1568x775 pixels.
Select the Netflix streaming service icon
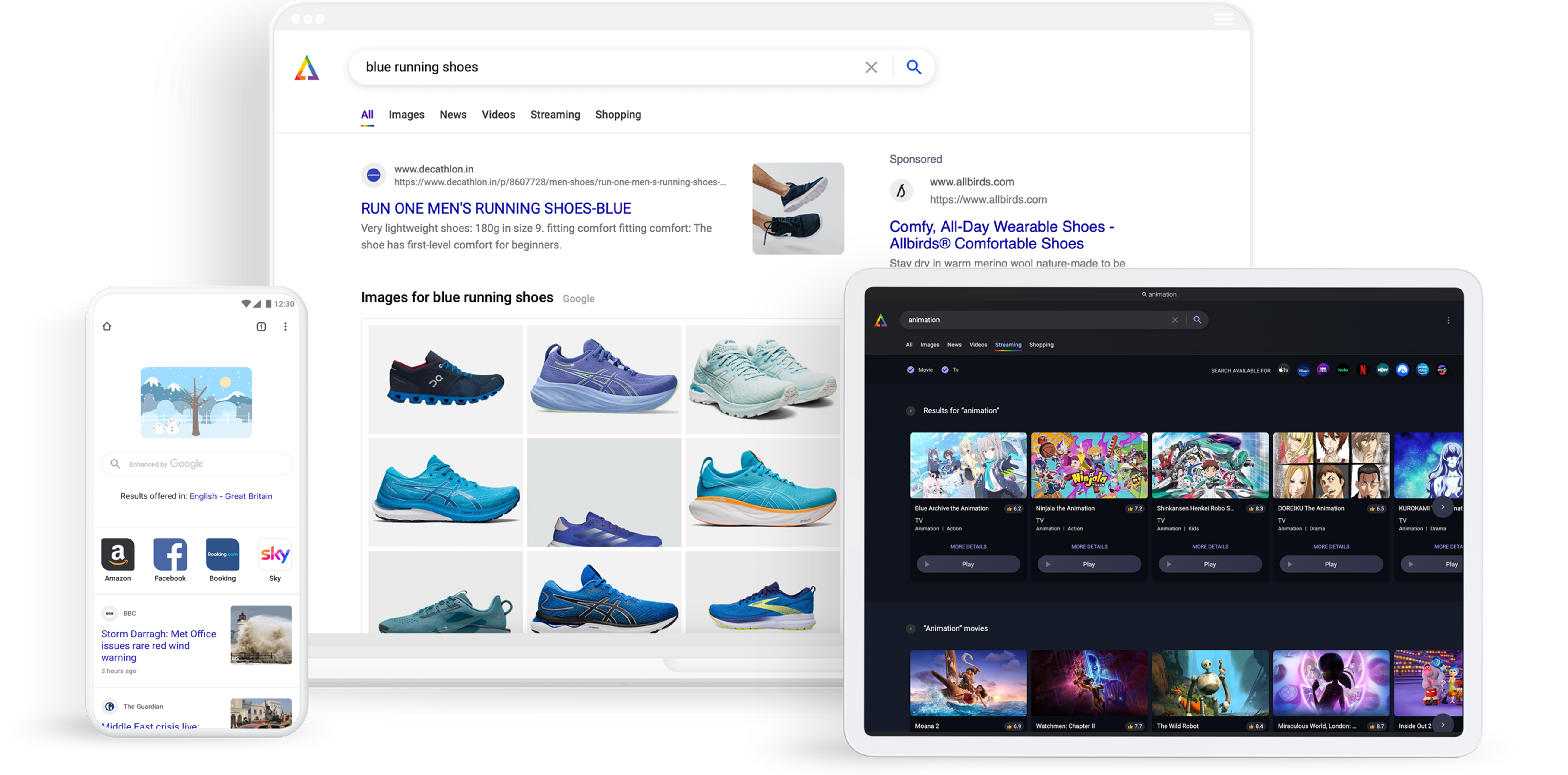(1363, 369)
